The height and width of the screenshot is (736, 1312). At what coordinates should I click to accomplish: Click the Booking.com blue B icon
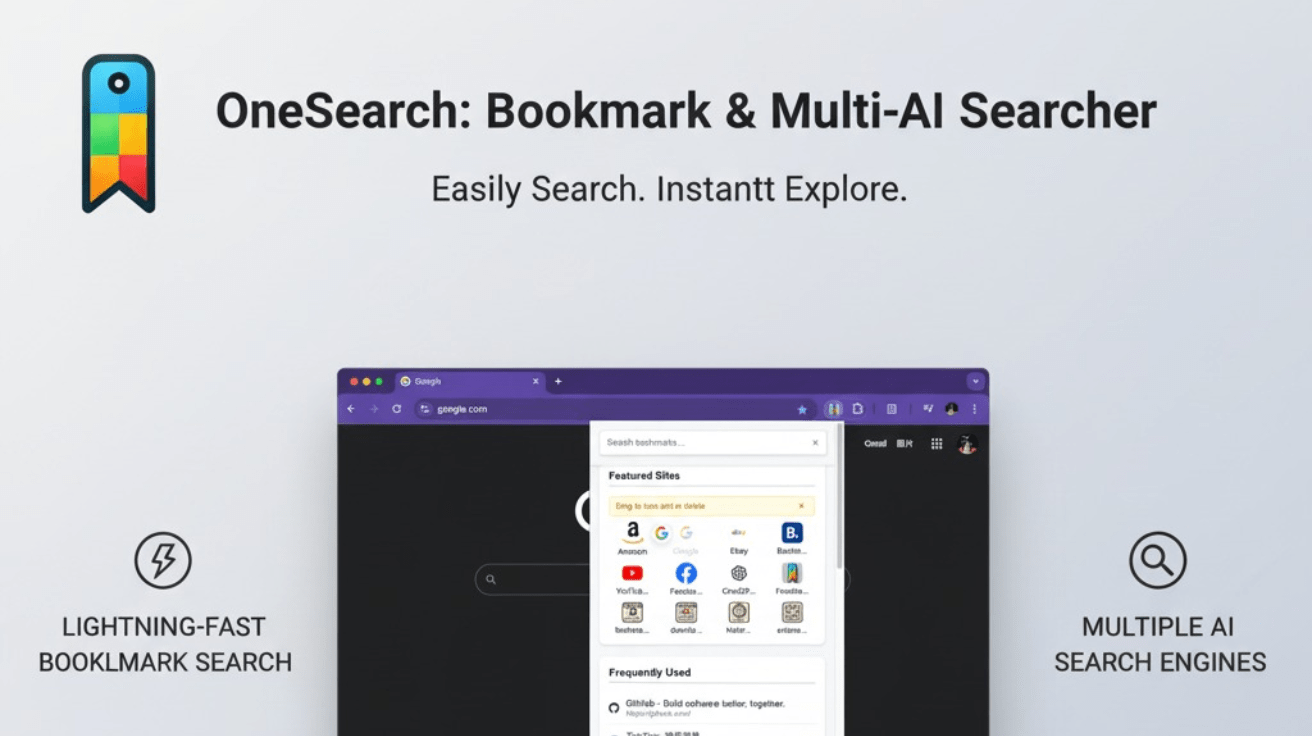click(x=791, y=533)
